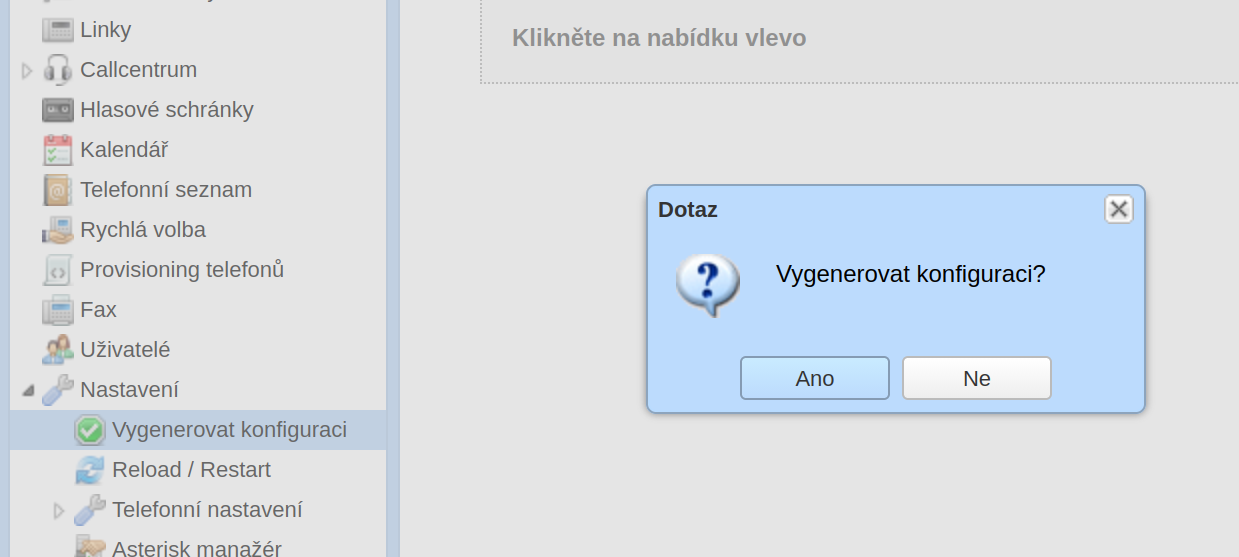1239x557 pixels.
Task: Open Rychlá volba
Action: 143,230
